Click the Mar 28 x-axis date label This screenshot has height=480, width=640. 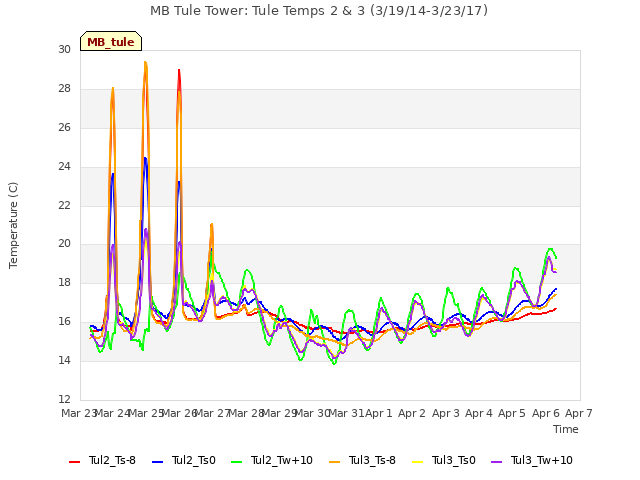click(246, 413)
